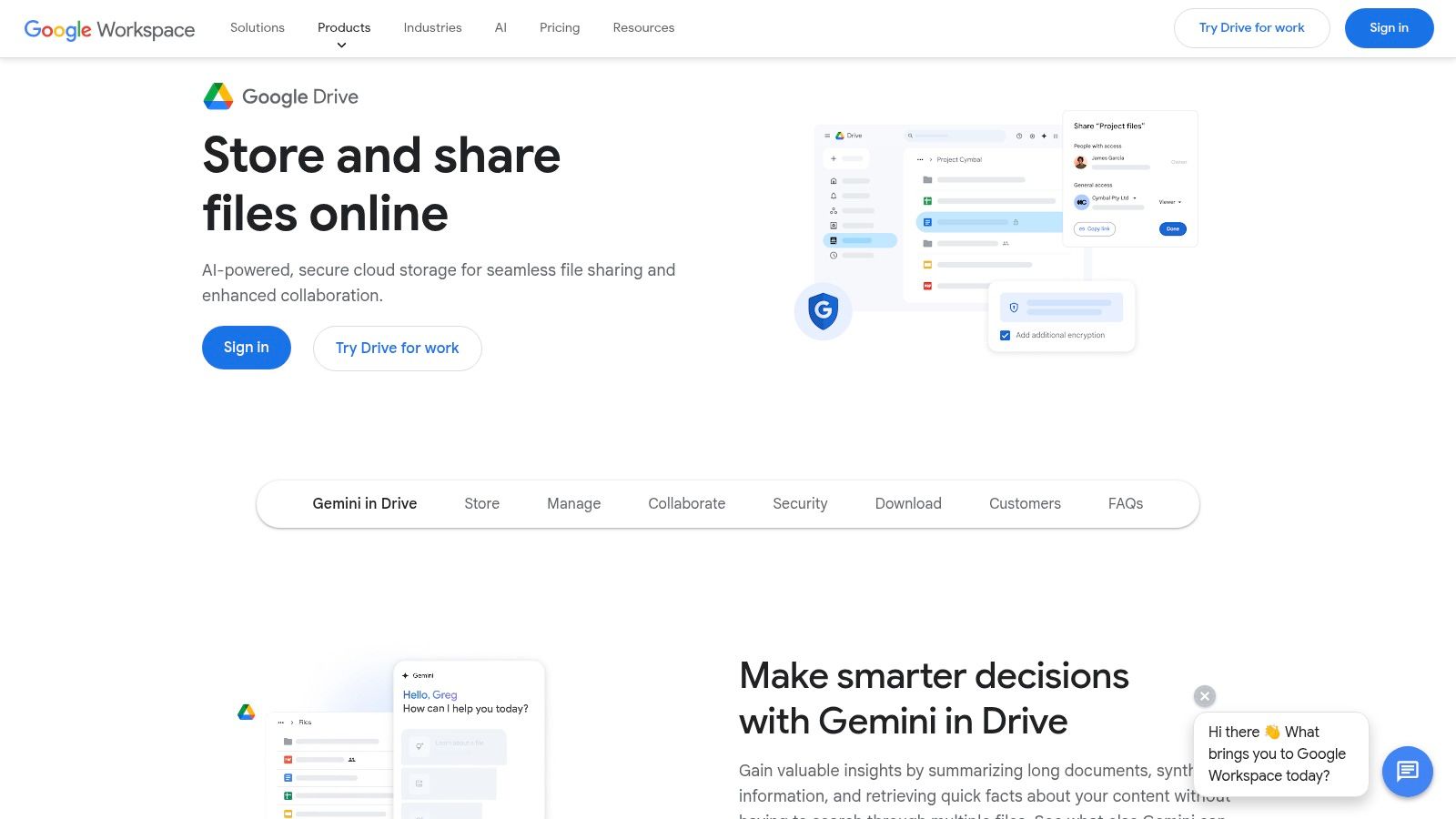Check the Add additional encryption checkbox
The image size is (1456, 819).
(1004, 335)
